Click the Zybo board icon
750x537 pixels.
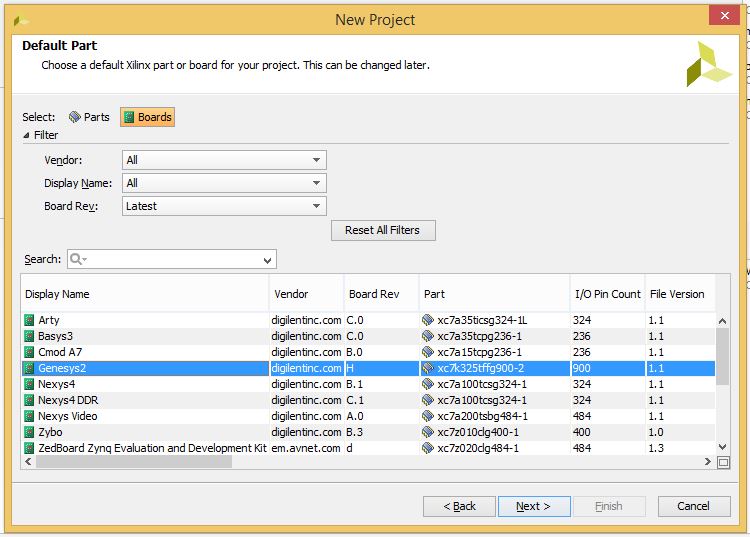click(29, 432)
